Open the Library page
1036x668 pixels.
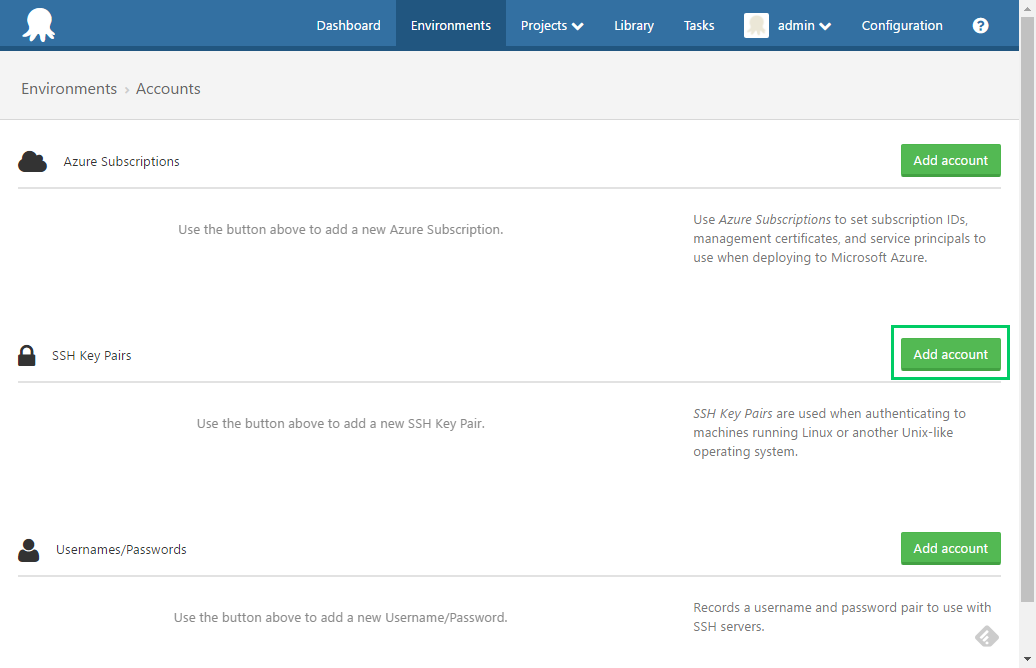tap(634, 26)
